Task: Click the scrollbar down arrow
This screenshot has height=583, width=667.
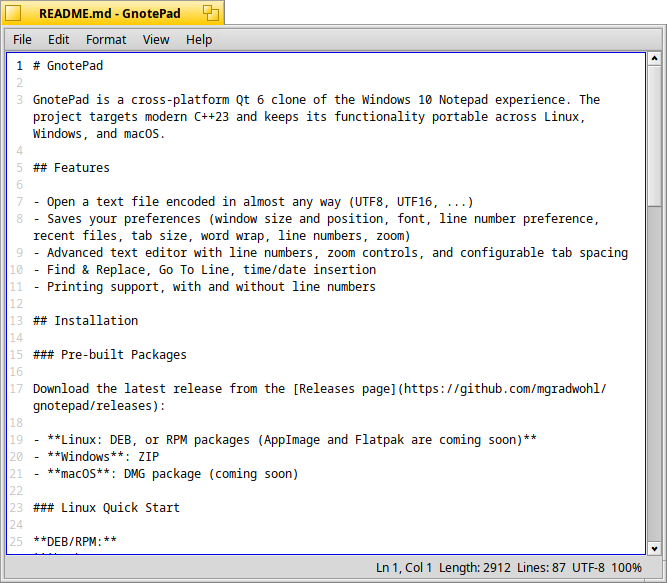Action: tap(654, 549)
